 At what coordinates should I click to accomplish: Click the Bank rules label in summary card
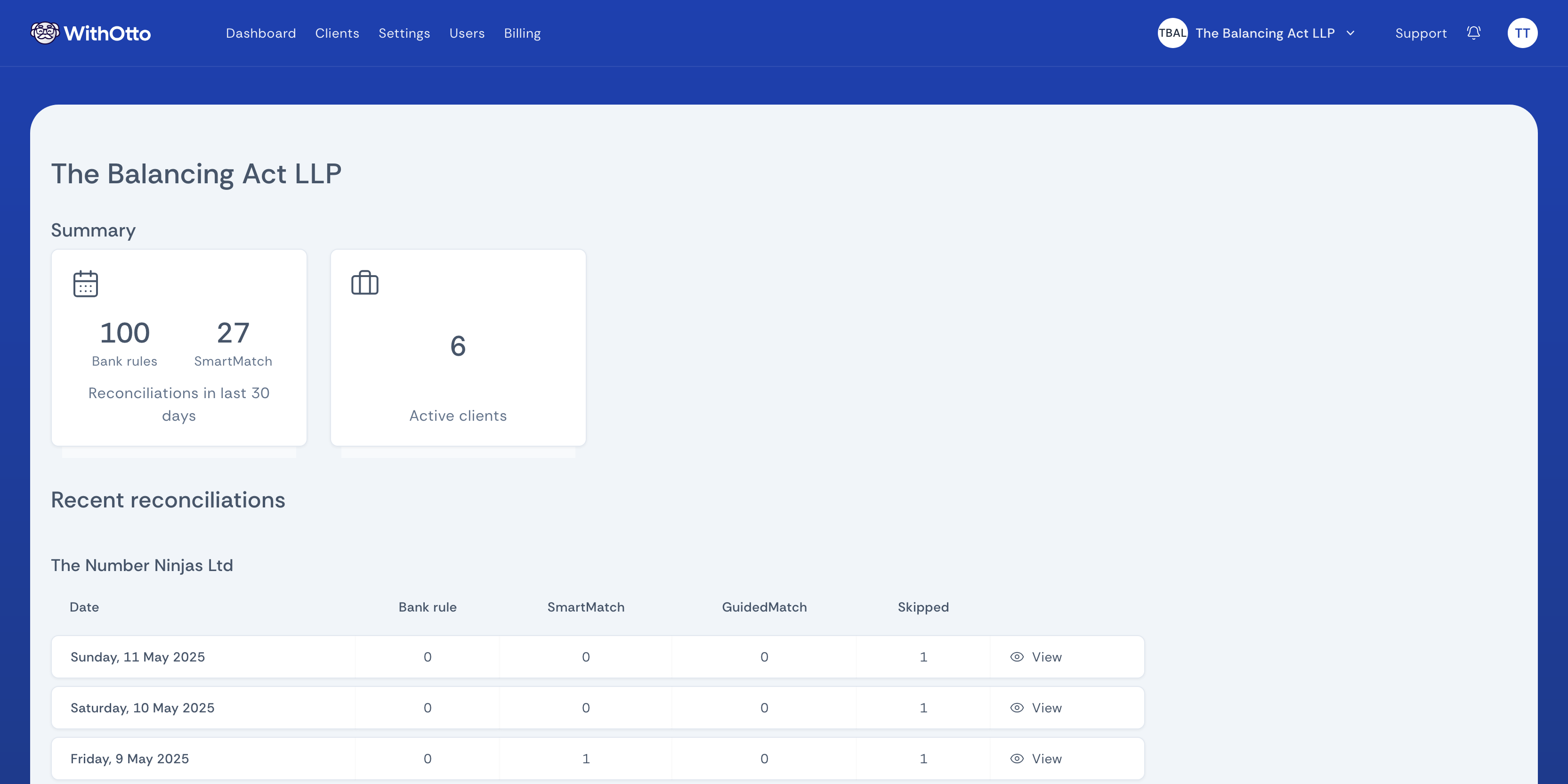(x=124, y=361)
